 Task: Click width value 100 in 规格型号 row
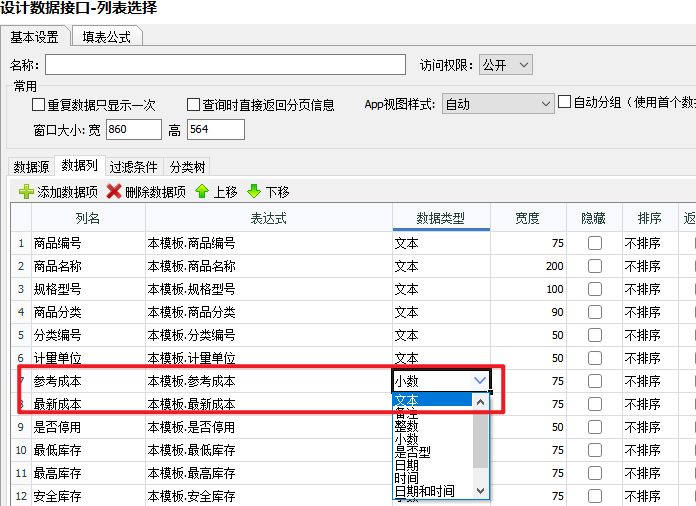528,289
